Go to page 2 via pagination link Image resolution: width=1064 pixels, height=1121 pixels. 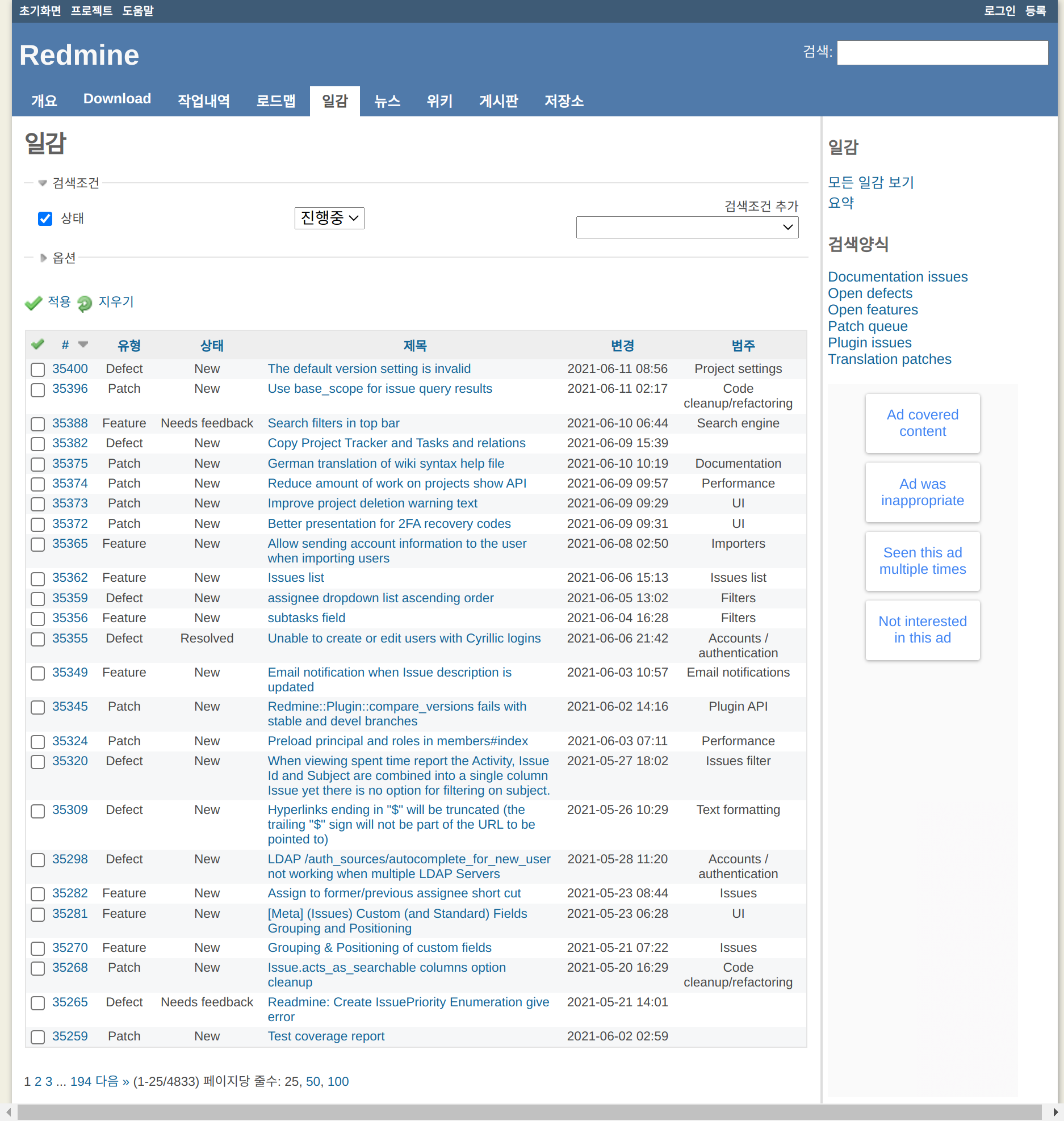click(x=38, y=1081)
